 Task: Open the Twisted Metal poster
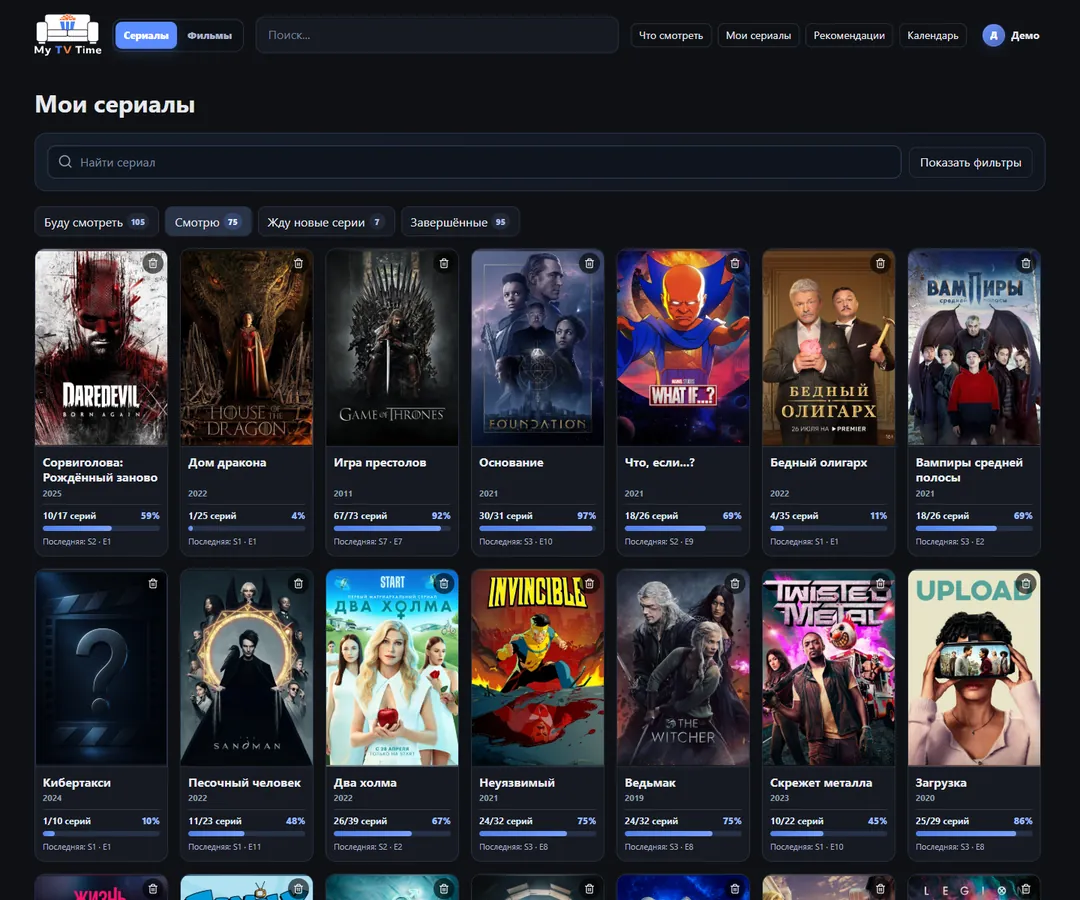coord(829,667)
